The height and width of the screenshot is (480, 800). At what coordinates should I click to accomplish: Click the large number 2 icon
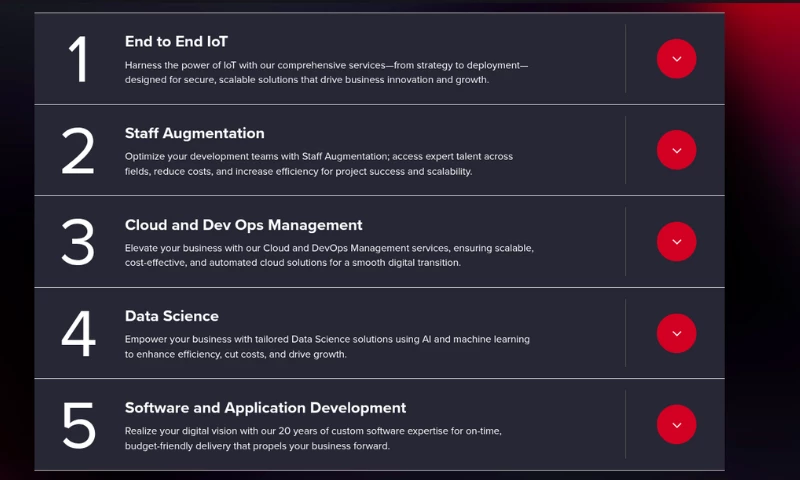pyautogui.click(x=78, y=151)
